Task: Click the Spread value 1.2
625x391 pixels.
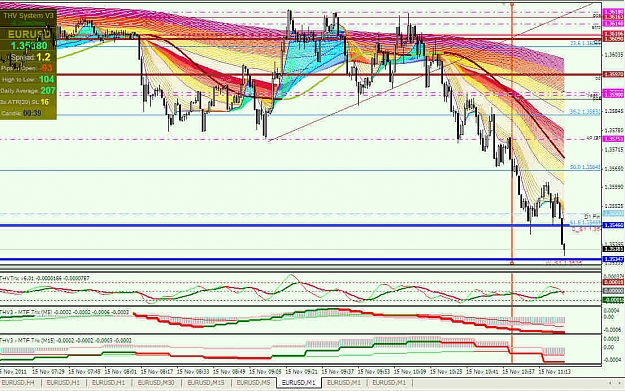Action: [x=43, y=57]
